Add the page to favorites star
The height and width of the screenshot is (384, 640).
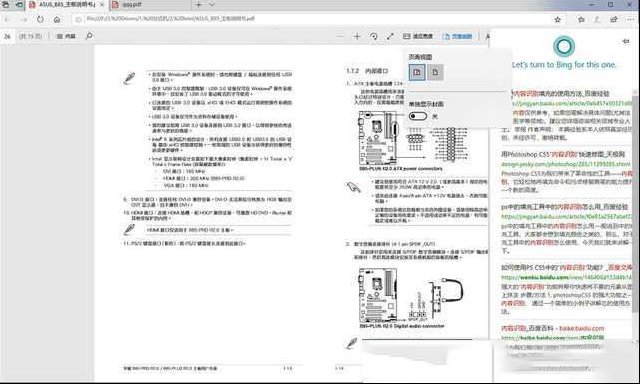tap(558, 19)
